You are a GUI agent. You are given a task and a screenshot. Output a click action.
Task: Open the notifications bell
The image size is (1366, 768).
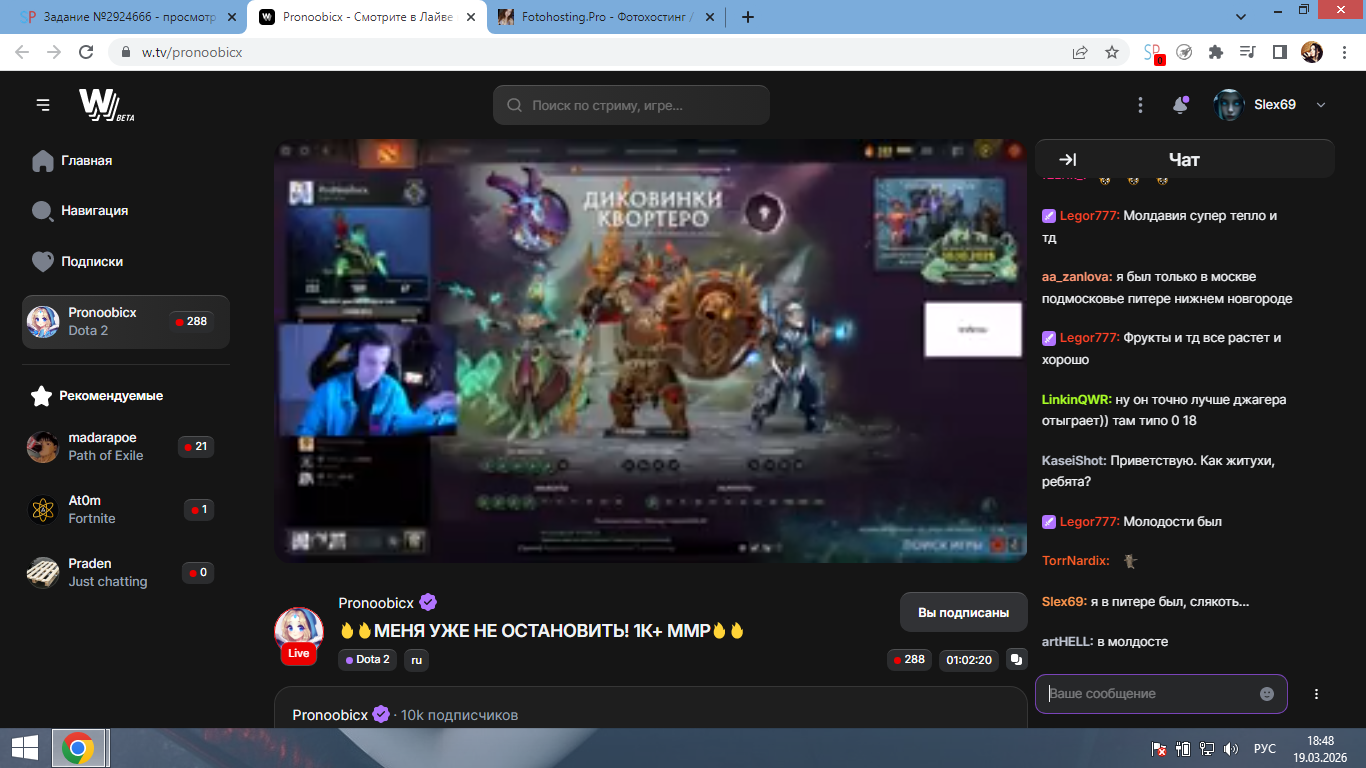1180,105
